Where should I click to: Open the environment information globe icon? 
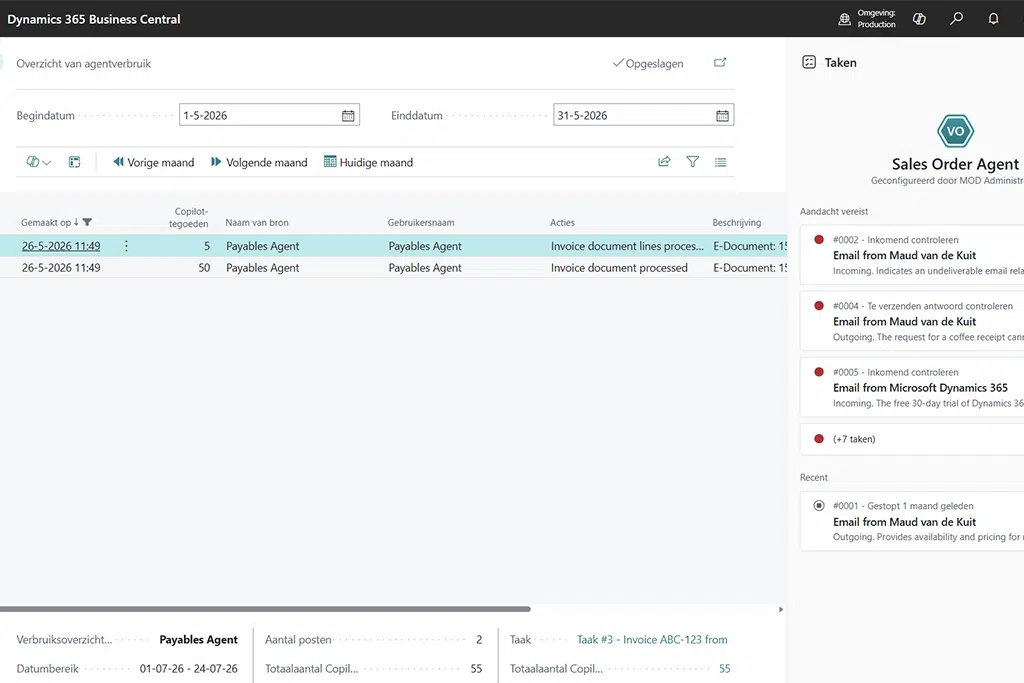(844, 19)
